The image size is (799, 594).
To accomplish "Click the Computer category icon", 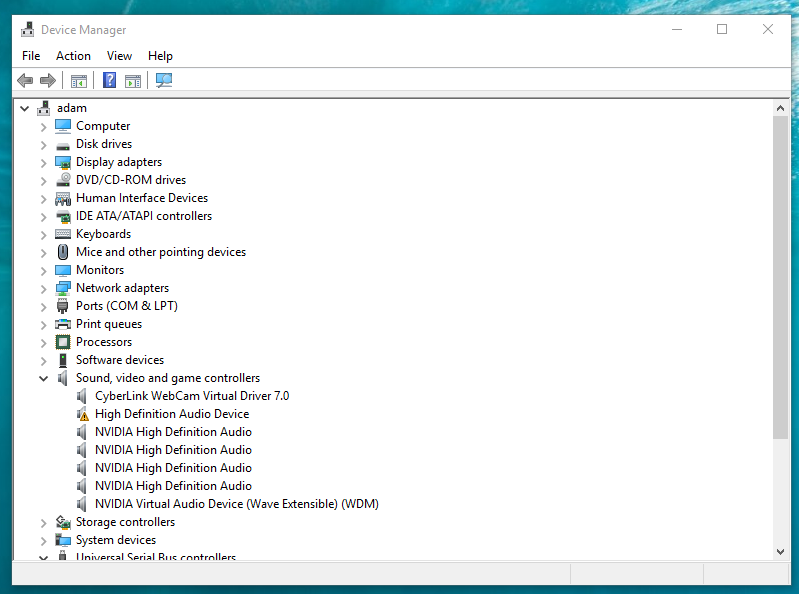I will pos(63,126).
